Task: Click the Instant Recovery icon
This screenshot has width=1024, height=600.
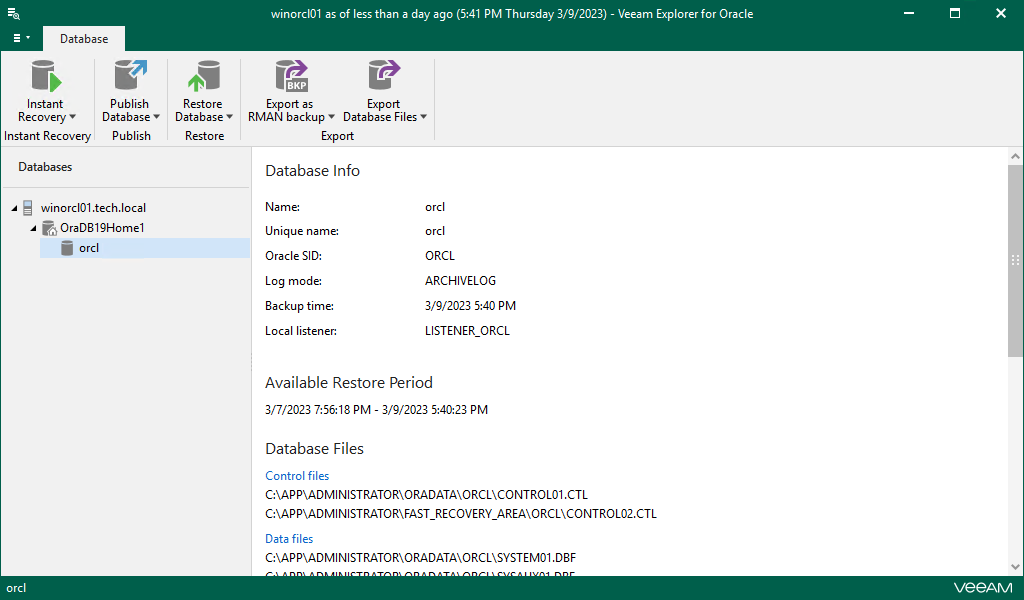Action: coord(45,77)
